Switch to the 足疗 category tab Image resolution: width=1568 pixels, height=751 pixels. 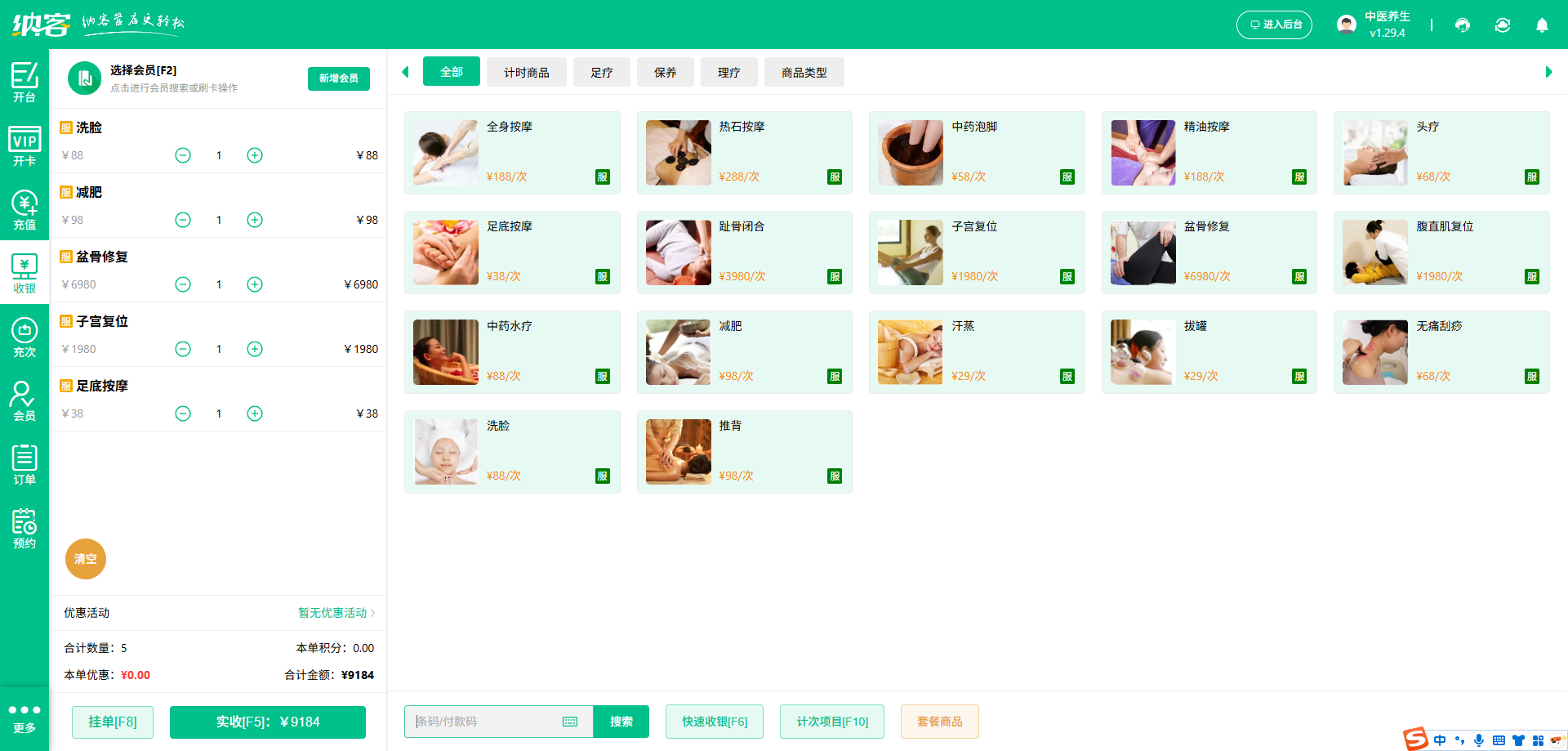point(602,73)
